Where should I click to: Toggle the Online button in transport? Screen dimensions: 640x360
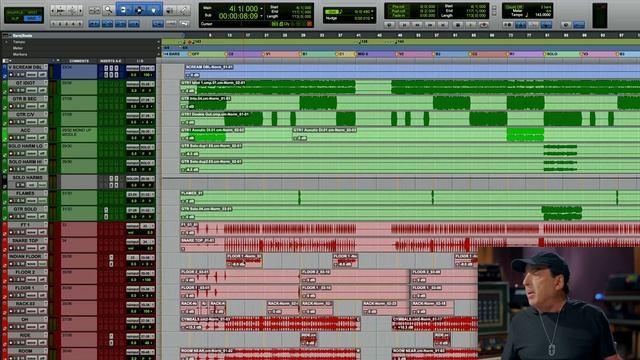pyautogui.click(x=389, y=25)
